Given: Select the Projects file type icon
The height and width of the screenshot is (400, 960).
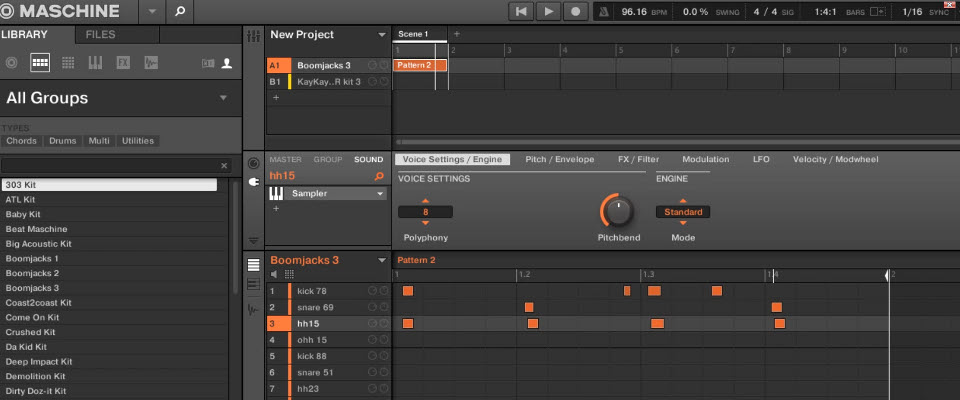Looking at the screenshot, I should [x=11, y=62].
